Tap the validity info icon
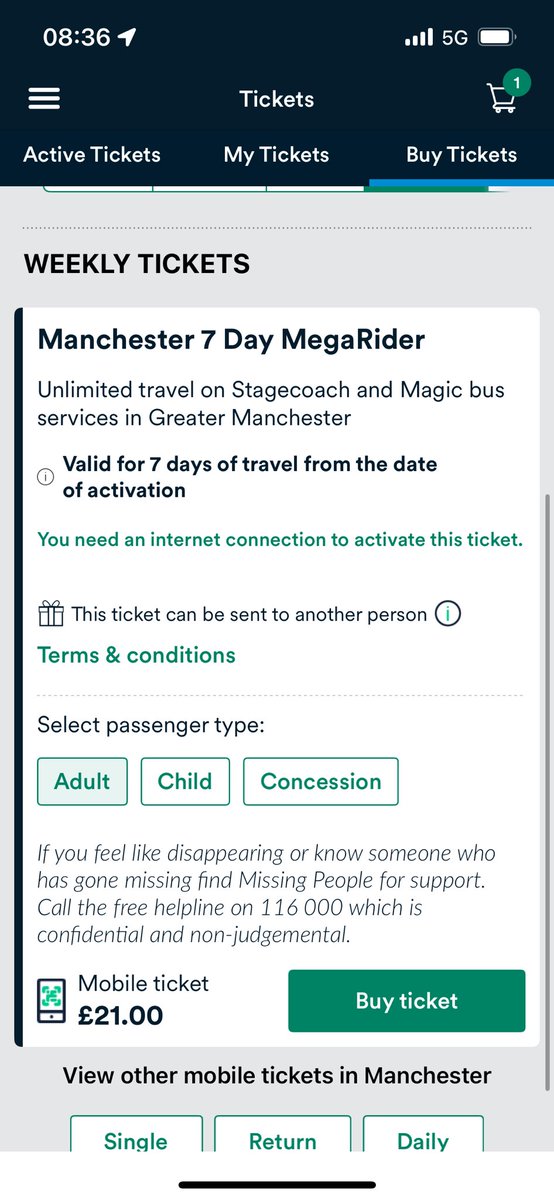 pyautogui.click(x=45, y=478)
